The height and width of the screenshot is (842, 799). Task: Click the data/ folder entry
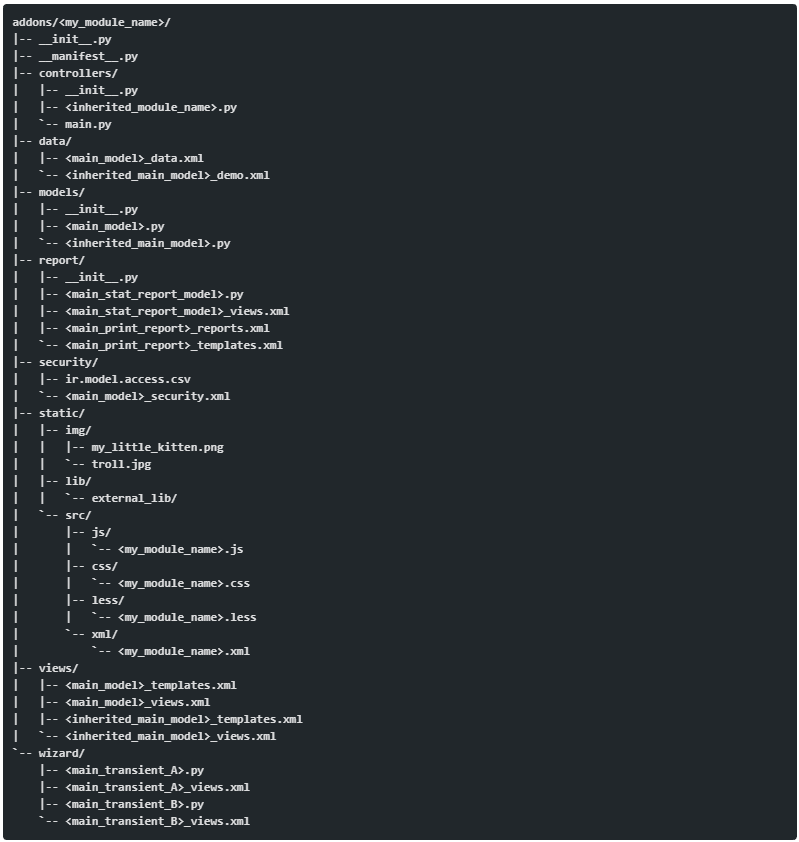pos(55,140)
